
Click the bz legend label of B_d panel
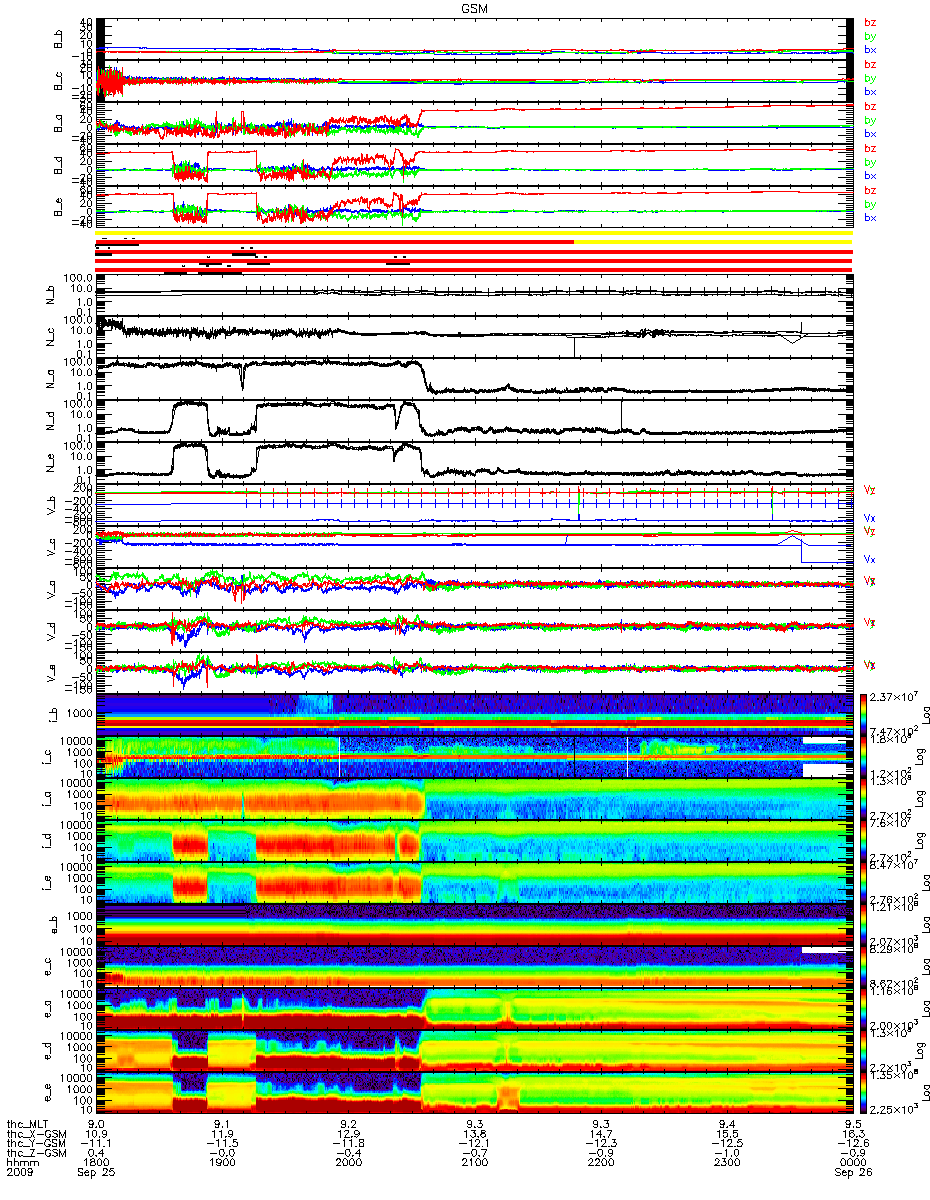[870, 149]
